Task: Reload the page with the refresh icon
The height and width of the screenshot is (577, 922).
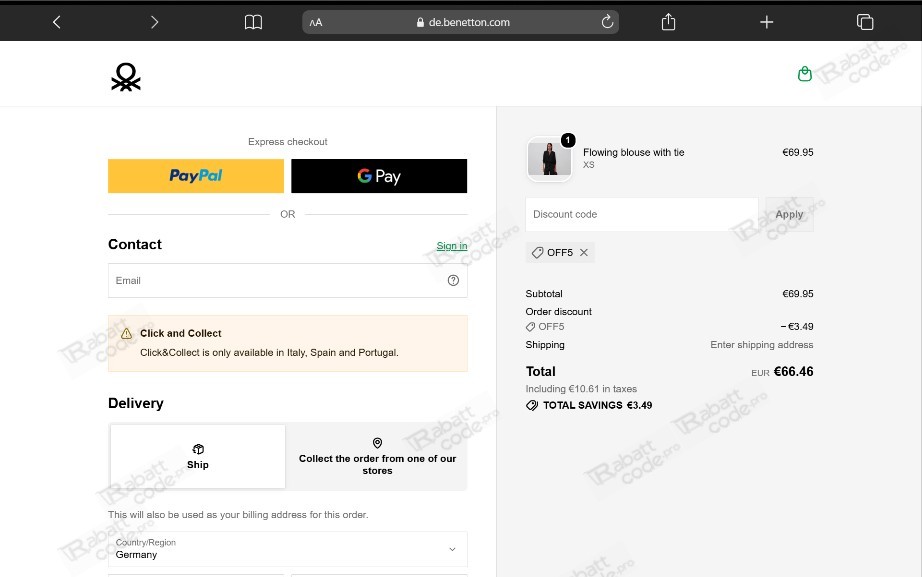Action: [607, 22]
